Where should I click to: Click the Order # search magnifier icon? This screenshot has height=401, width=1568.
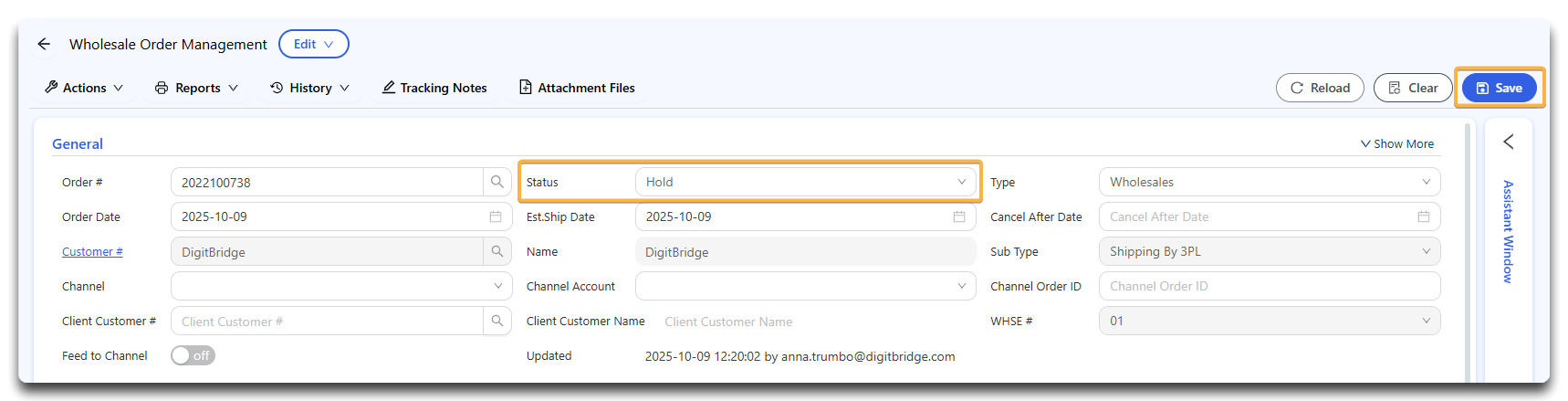[497, 182]
